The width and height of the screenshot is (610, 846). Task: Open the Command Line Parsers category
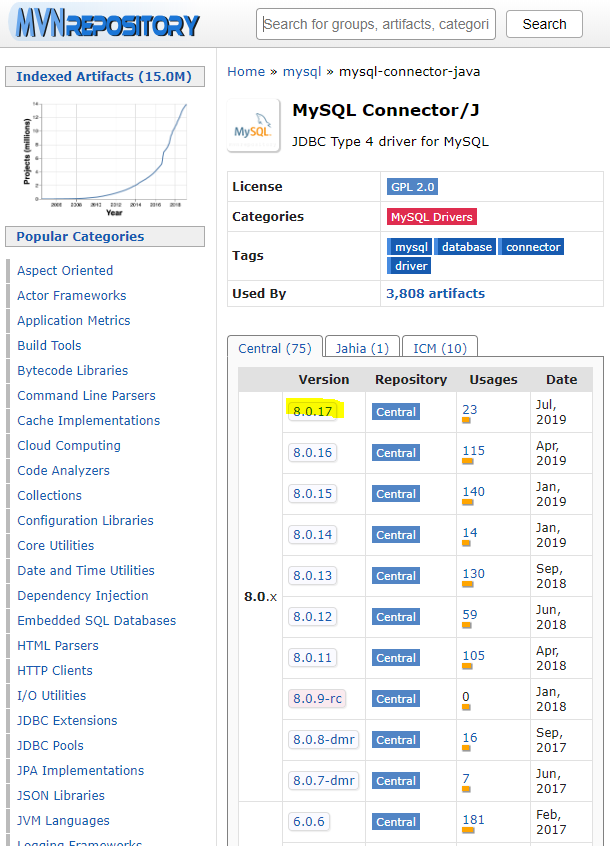(86, 395)
